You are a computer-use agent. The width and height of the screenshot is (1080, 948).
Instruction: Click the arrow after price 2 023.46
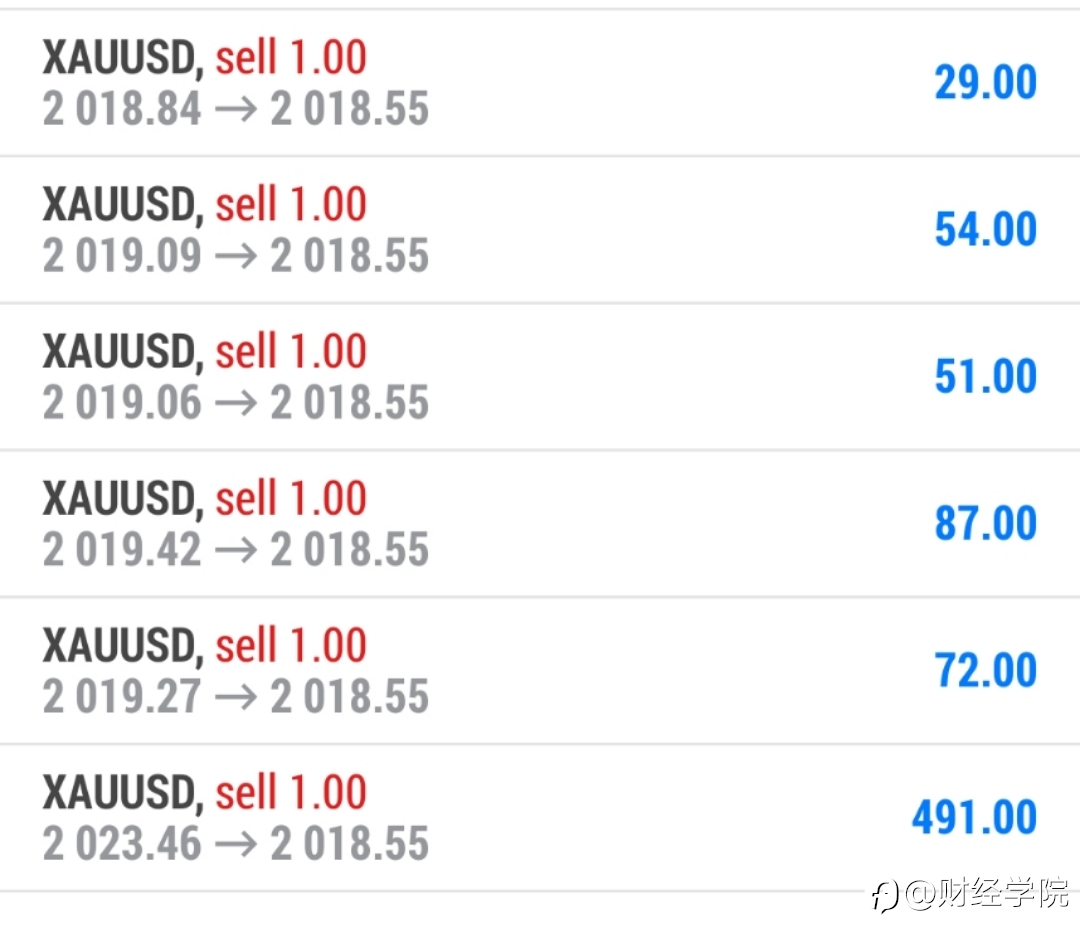tap(236, 845)
